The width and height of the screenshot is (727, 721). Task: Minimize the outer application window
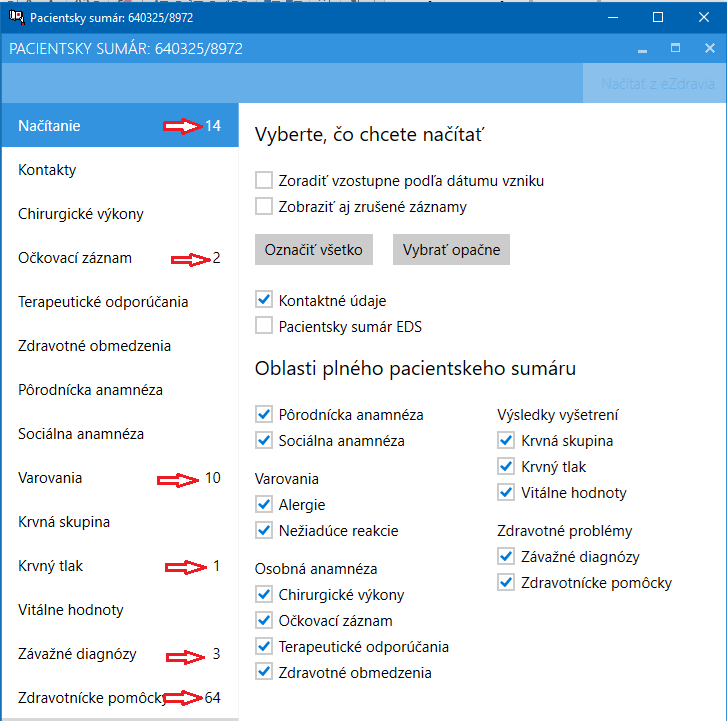pyautogui.click(x=613, y=17)
